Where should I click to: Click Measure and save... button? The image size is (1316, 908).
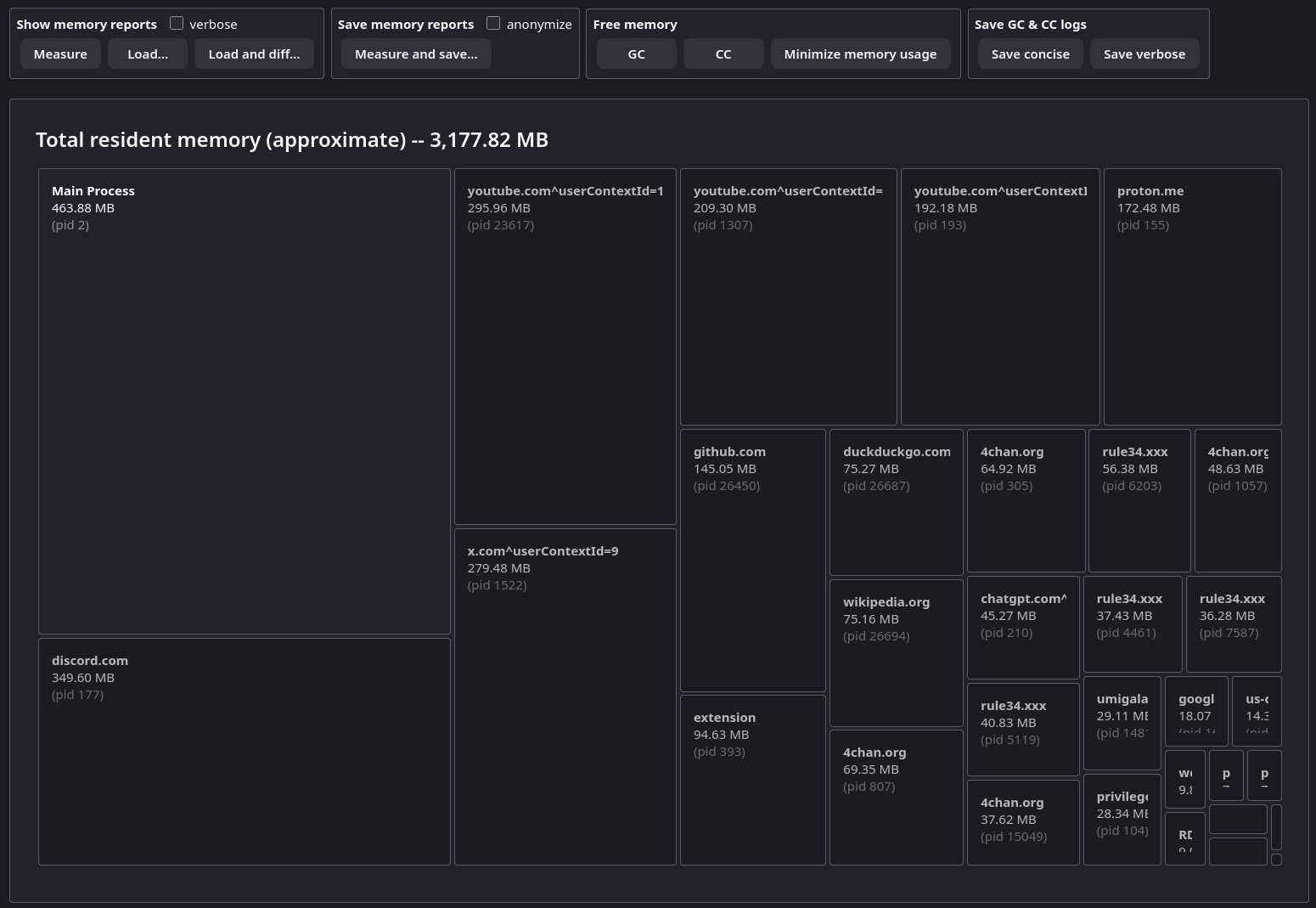point(416,54)
